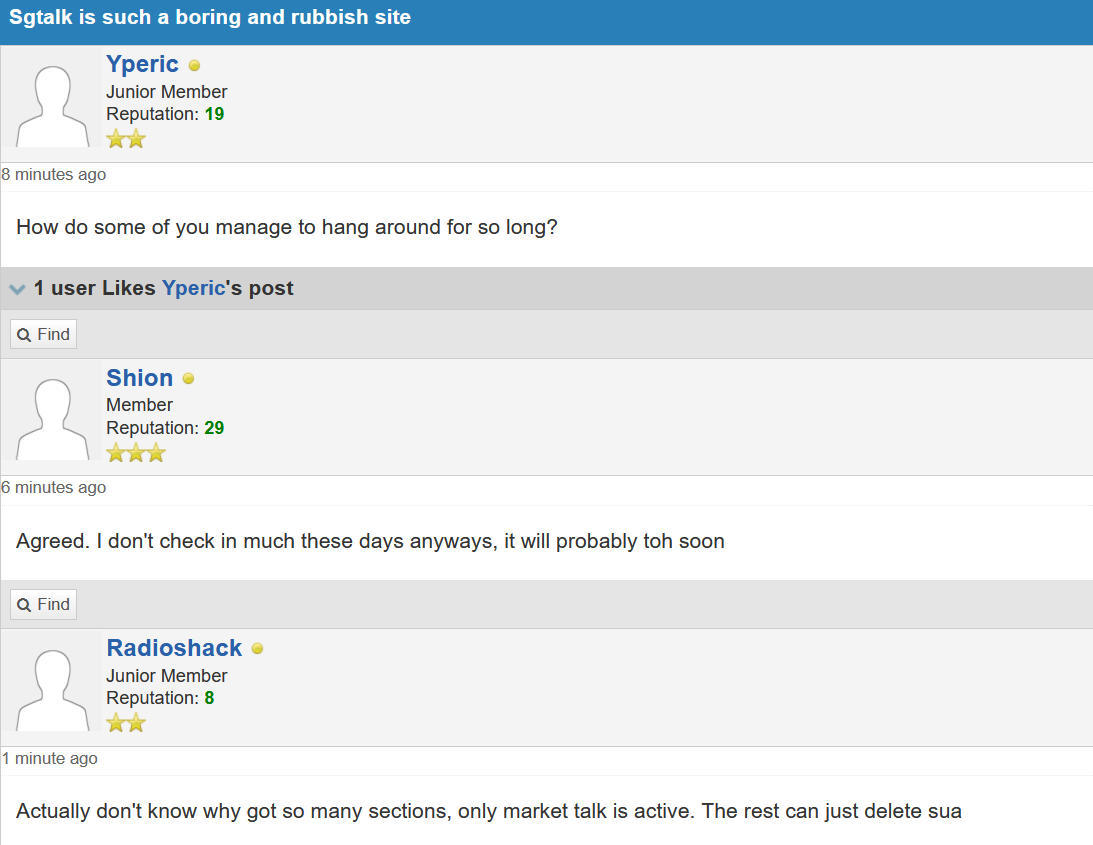View Yperic's reputation score 19
1093x845 pixels.
click(214, 114)
